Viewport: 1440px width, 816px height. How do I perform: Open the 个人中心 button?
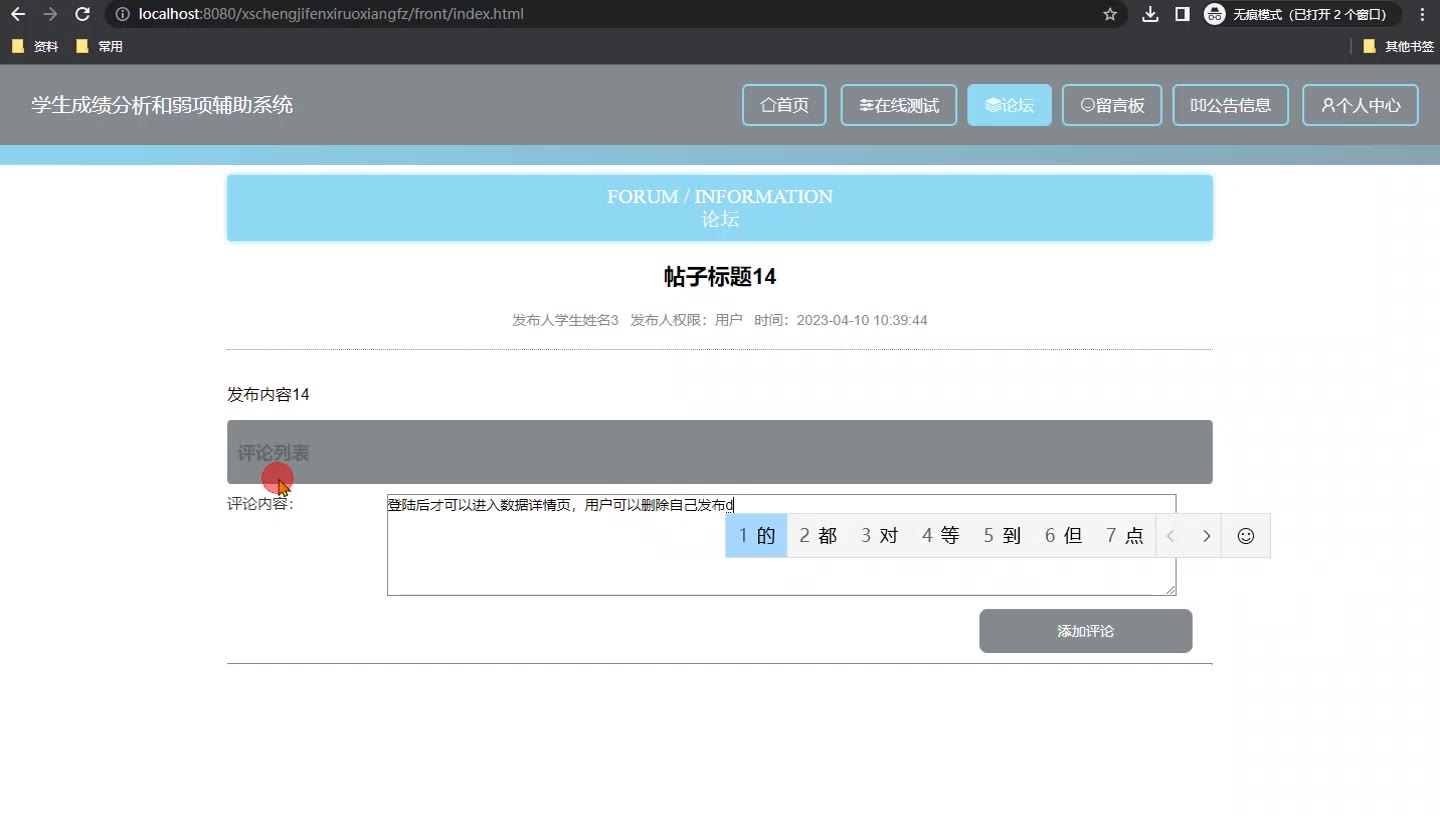pyautogui.click(x=1360, y=105)
